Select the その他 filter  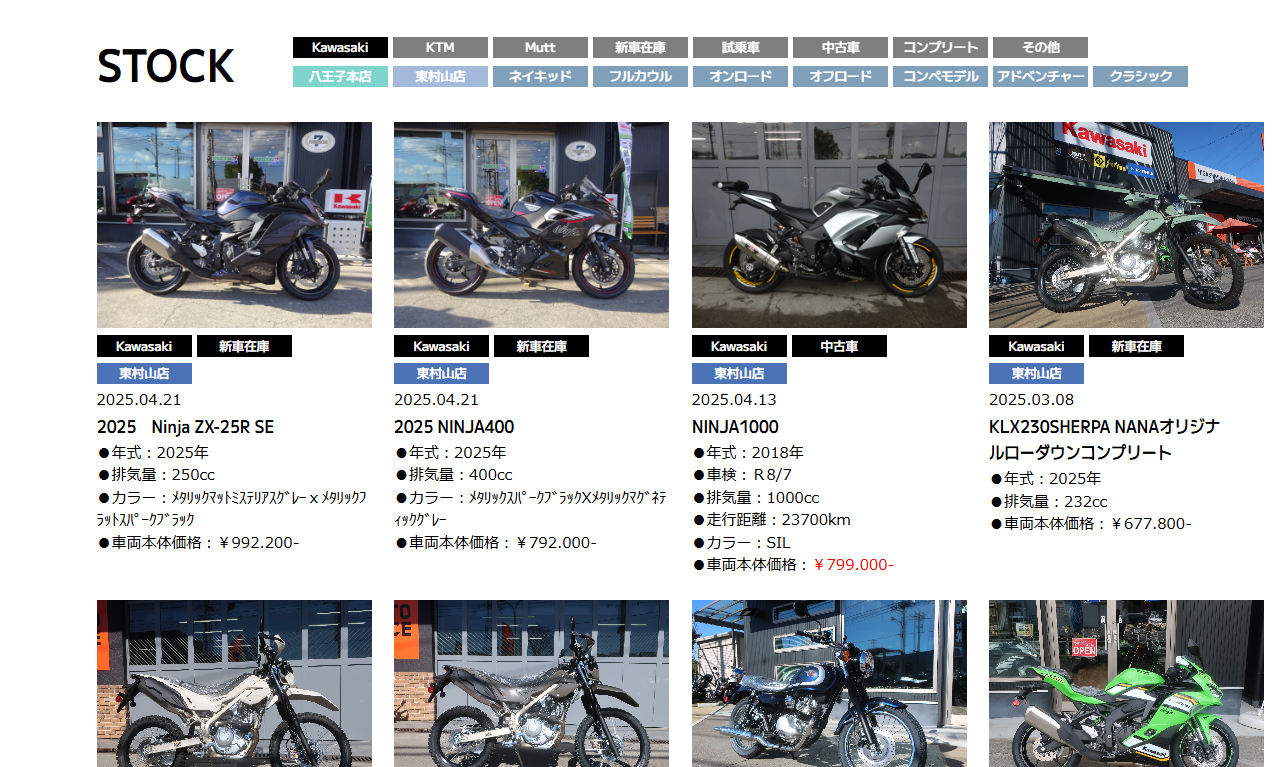click(1040, 48)
